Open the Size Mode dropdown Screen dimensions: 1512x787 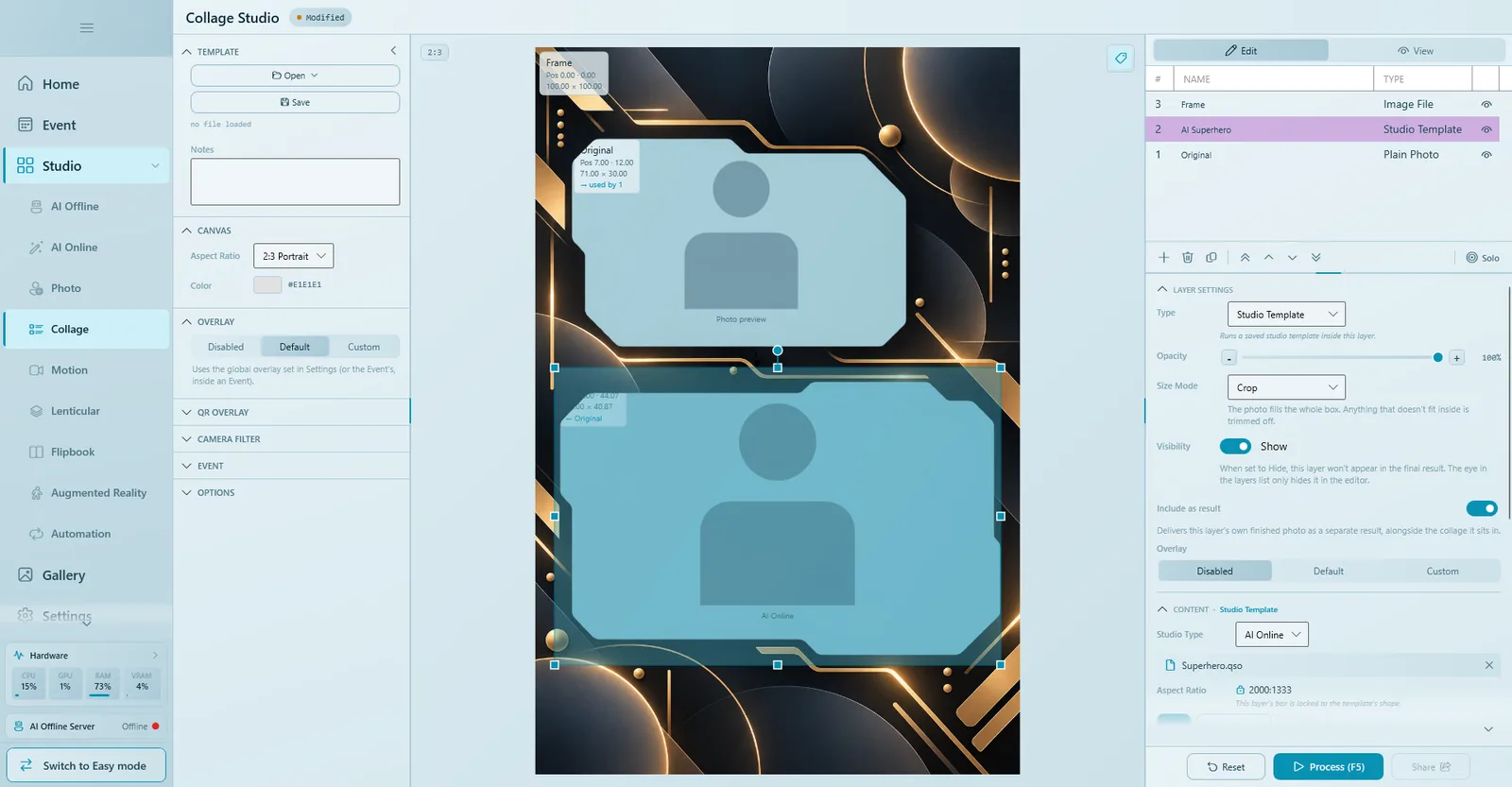coord(1286,387)
